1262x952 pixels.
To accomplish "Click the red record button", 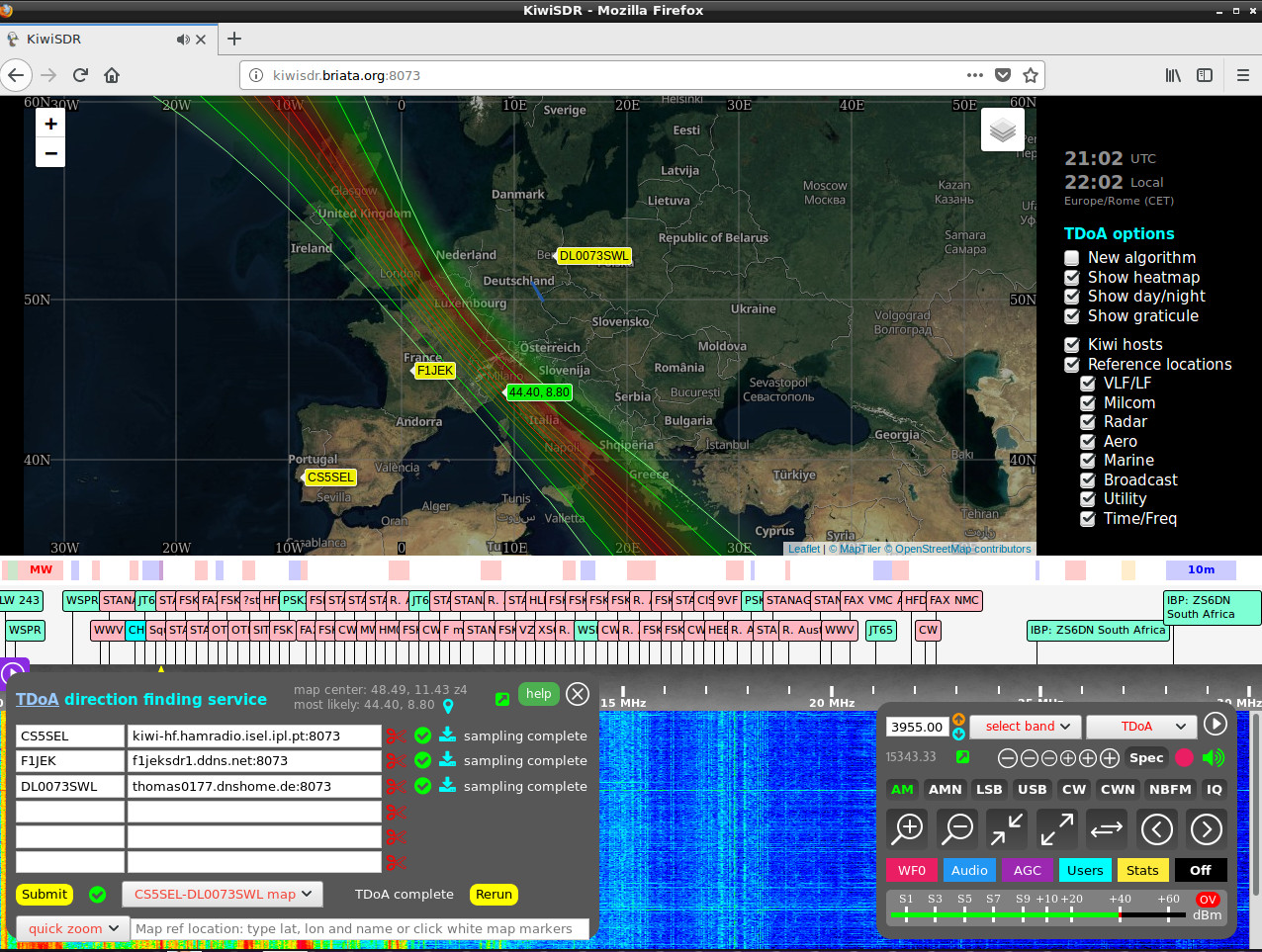I will coord(1184,758).
